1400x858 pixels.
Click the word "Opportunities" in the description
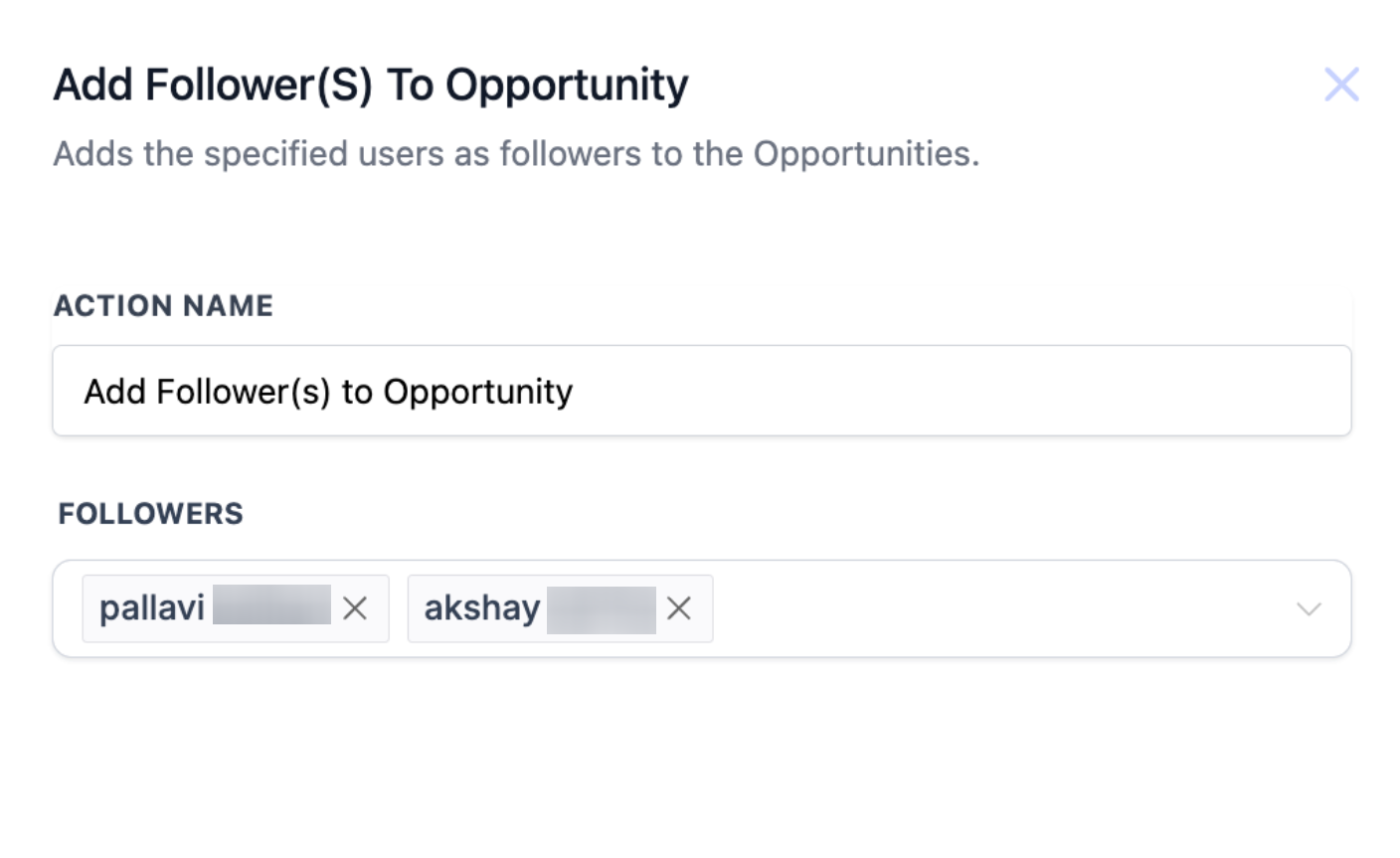[x=865, y=154]
